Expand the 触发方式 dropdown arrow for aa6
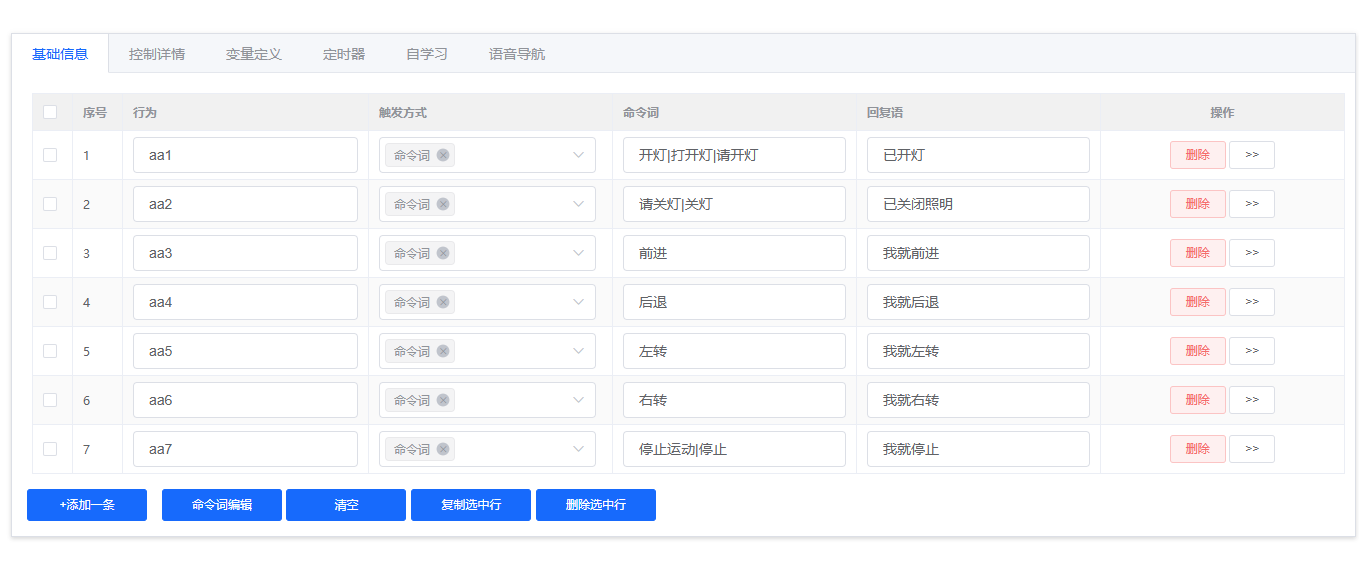 578,400
